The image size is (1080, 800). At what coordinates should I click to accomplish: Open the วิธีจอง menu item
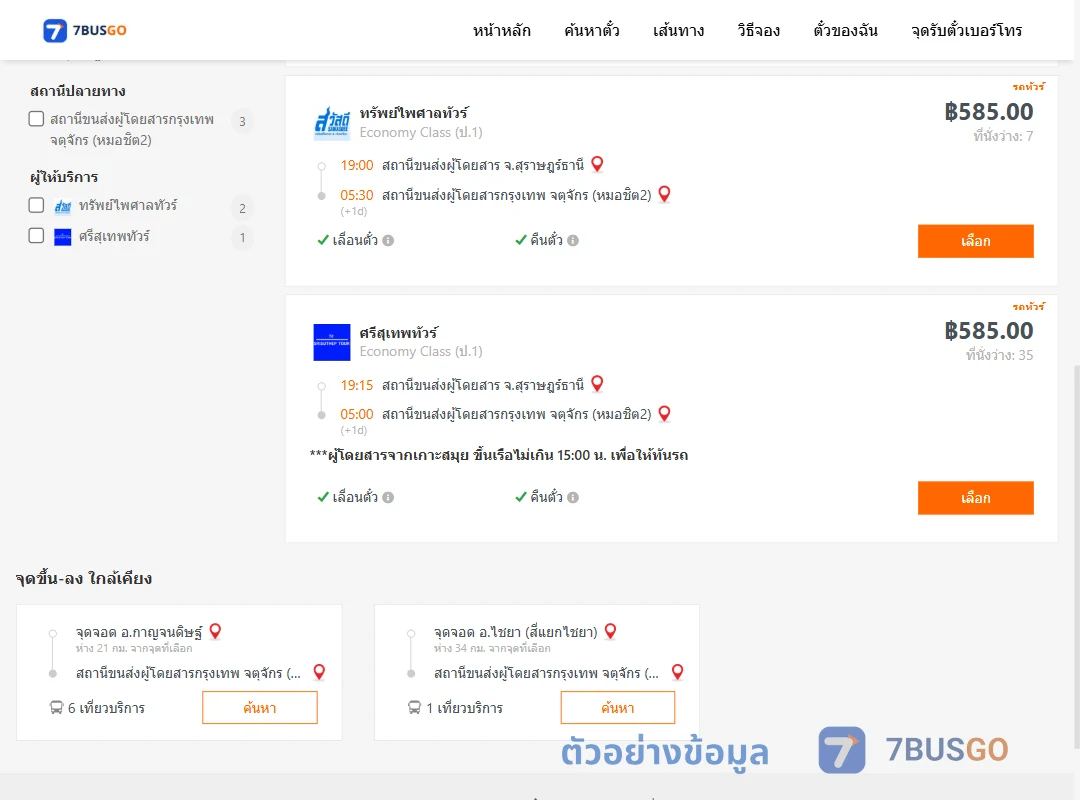(x=758, y=30)
